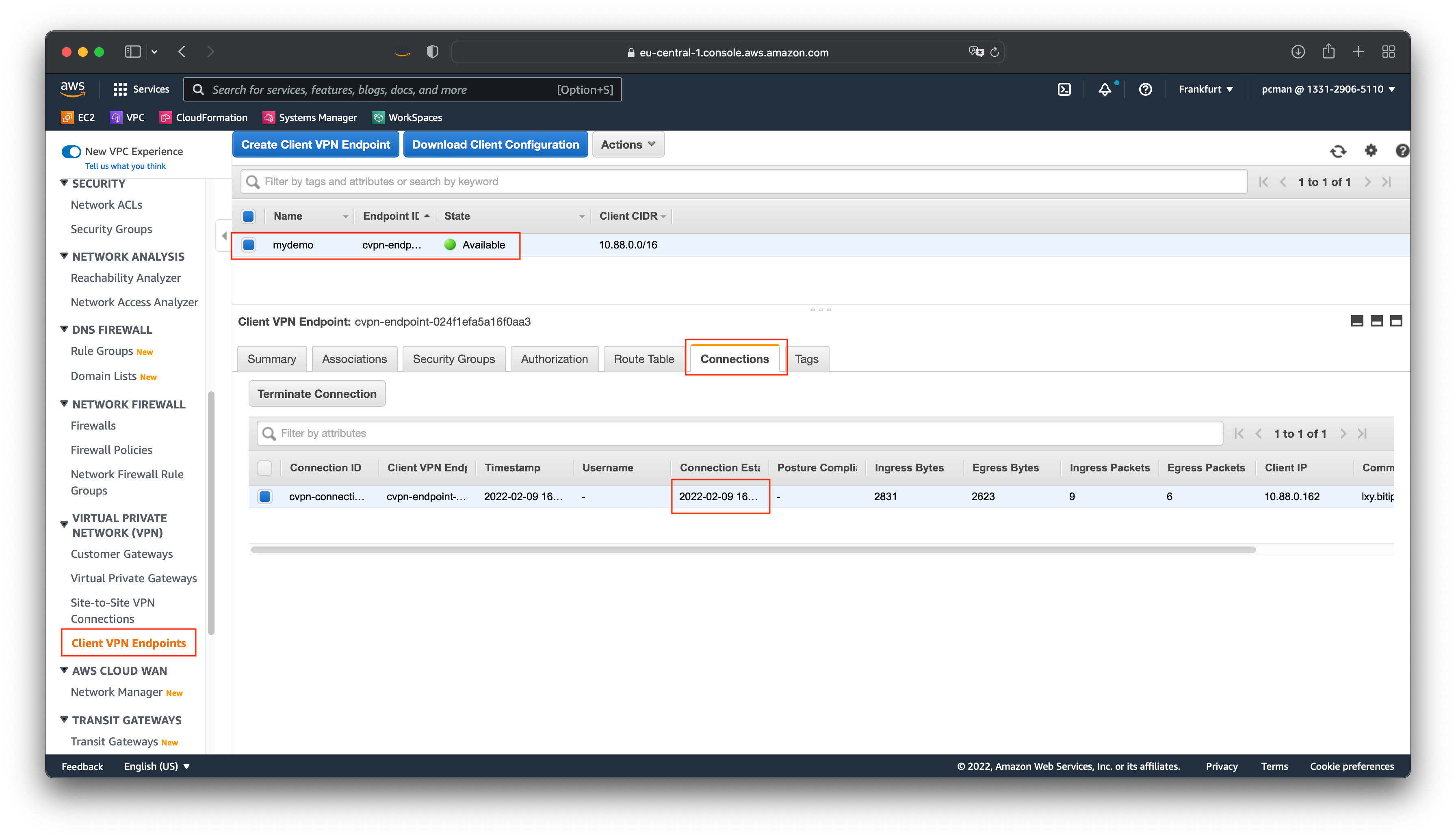This screenshot has width=1456, height=838.
Task: Set details pane to split layout icon
Action: [1376, 321]
